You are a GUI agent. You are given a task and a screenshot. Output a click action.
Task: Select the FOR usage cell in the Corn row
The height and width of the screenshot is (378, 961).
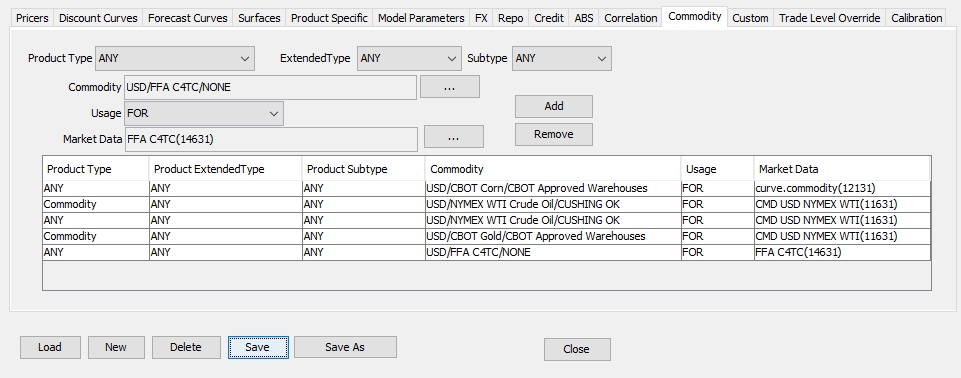point(718,188)
